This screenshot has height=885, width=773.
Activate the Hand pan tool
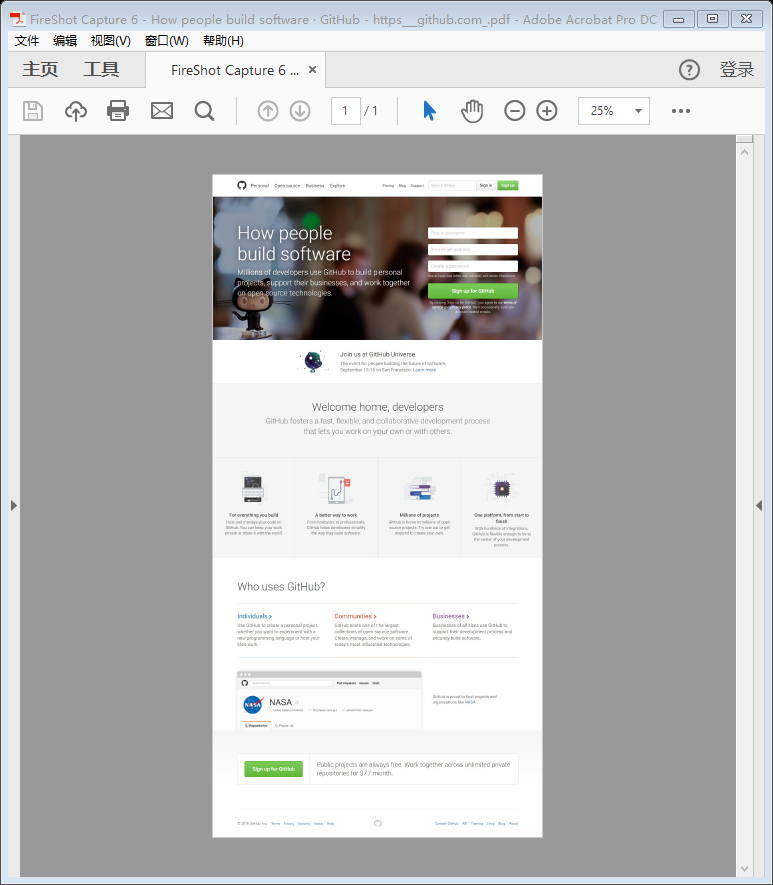click(x=472, y=111)
